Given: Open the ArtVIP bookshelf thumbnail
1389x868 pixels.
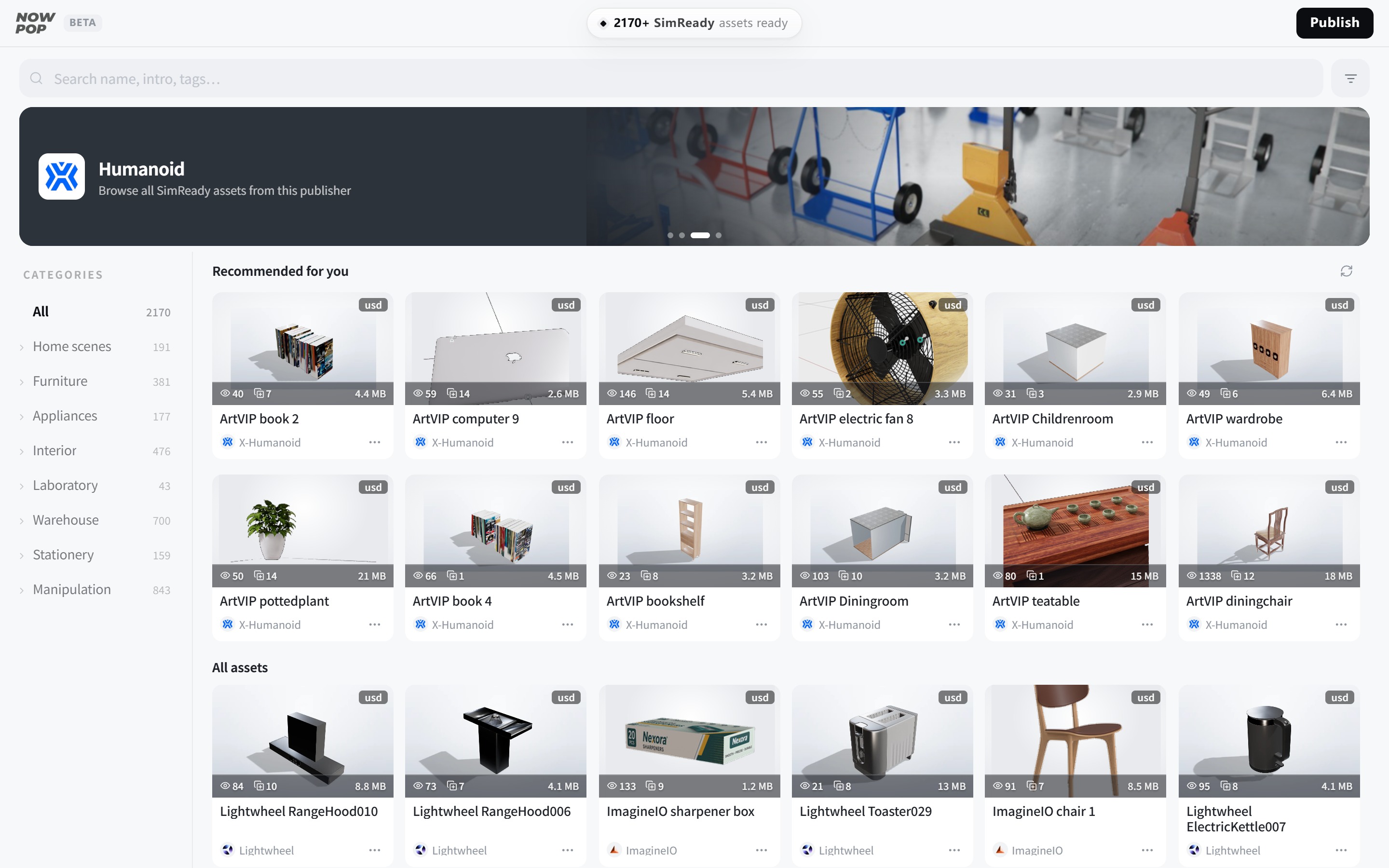Looking at the screenshot, I should pyautogui.click(x=689, y=530).
